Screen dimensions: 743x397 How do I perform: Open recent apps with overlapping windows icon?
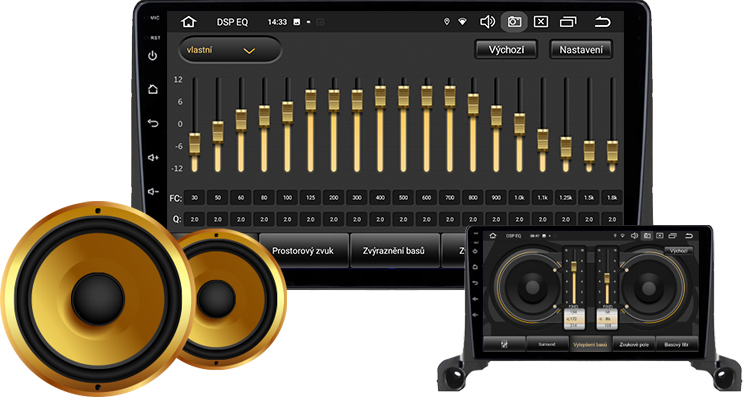click(568, 22)
